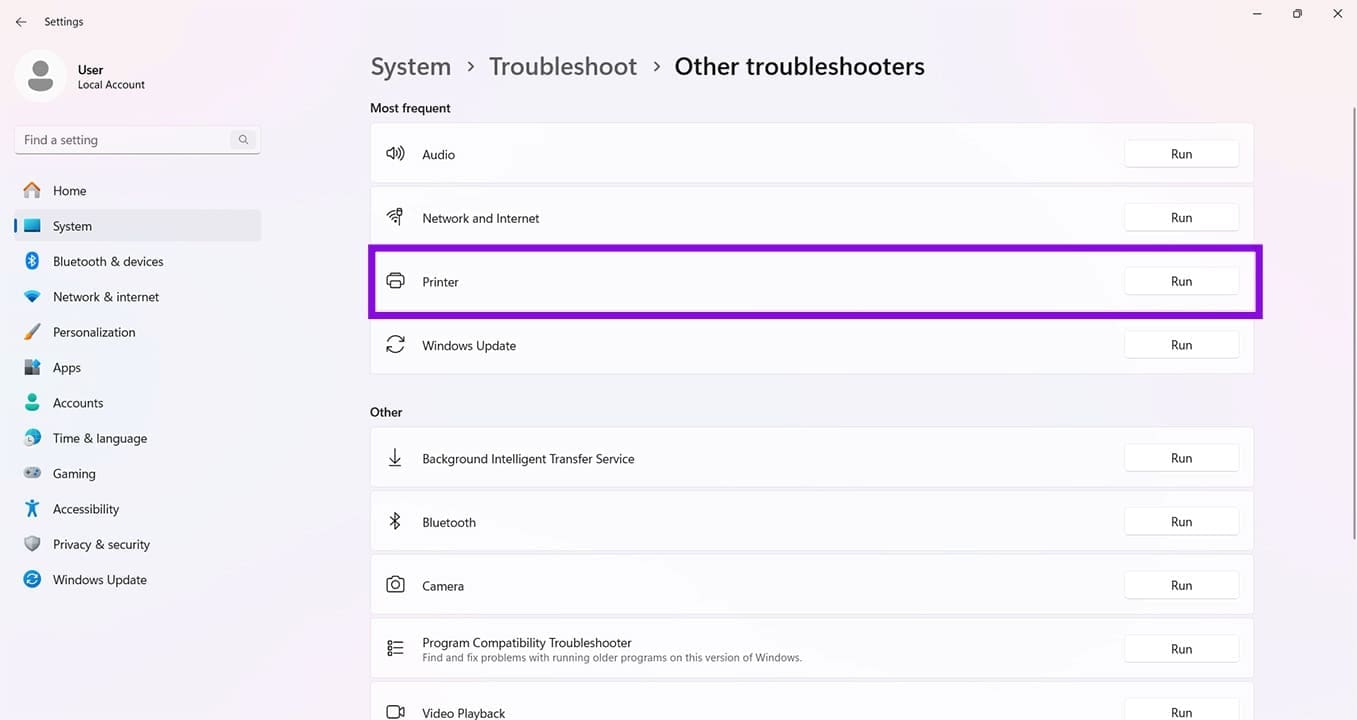This screenshot has height=720, width=1357.
Task: Click the Gaming controller icon
Action: (32, 473)
